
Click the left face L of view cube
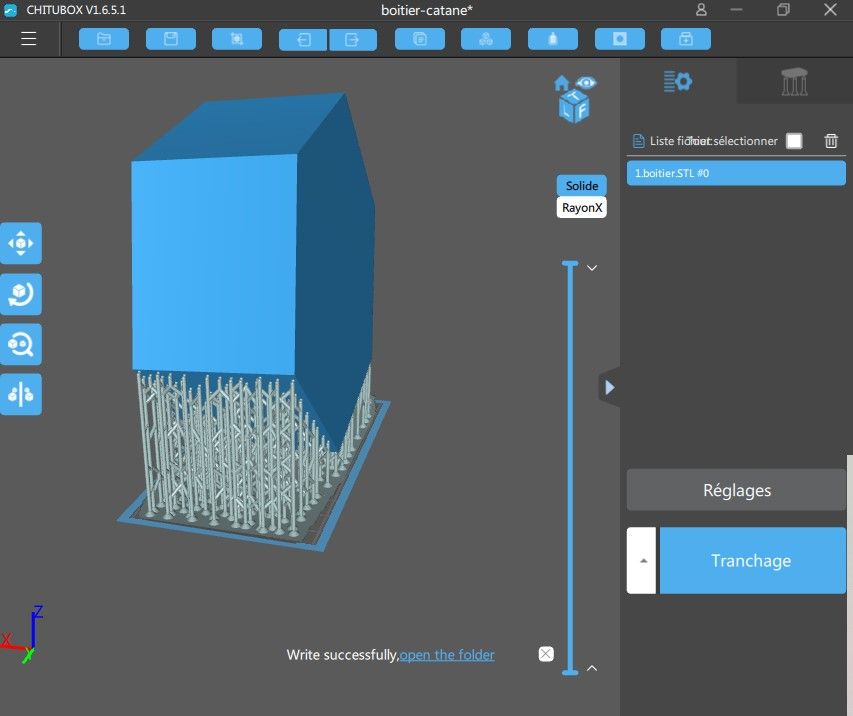point(566,111)
